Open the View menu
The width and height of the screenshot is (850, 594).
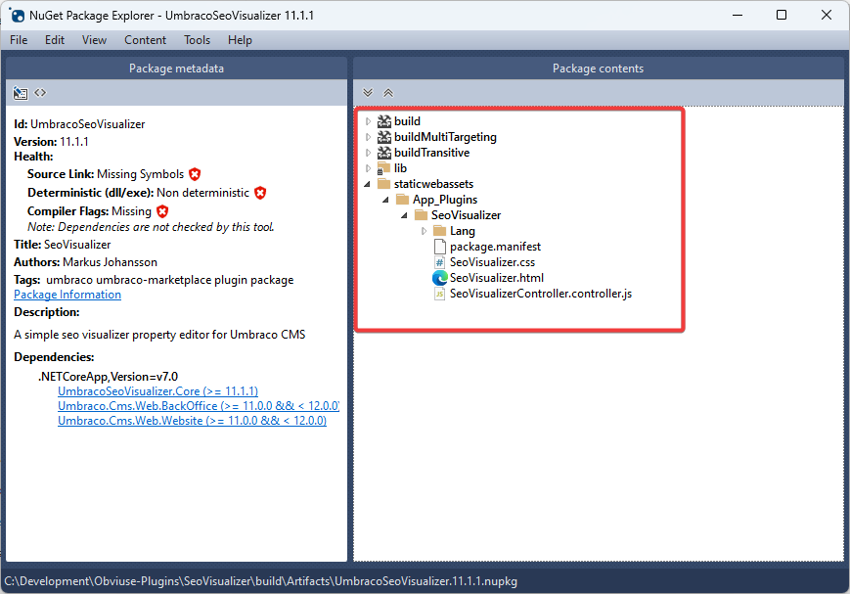[x=94, y=40]
